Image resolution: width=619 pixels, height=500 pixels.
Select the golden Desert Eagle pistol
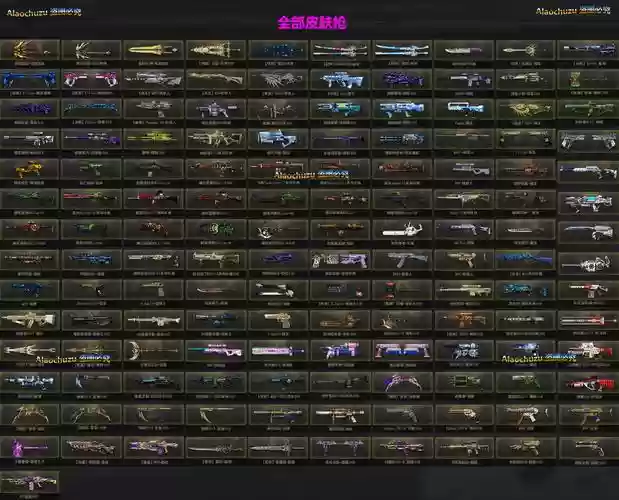point(278,320)
